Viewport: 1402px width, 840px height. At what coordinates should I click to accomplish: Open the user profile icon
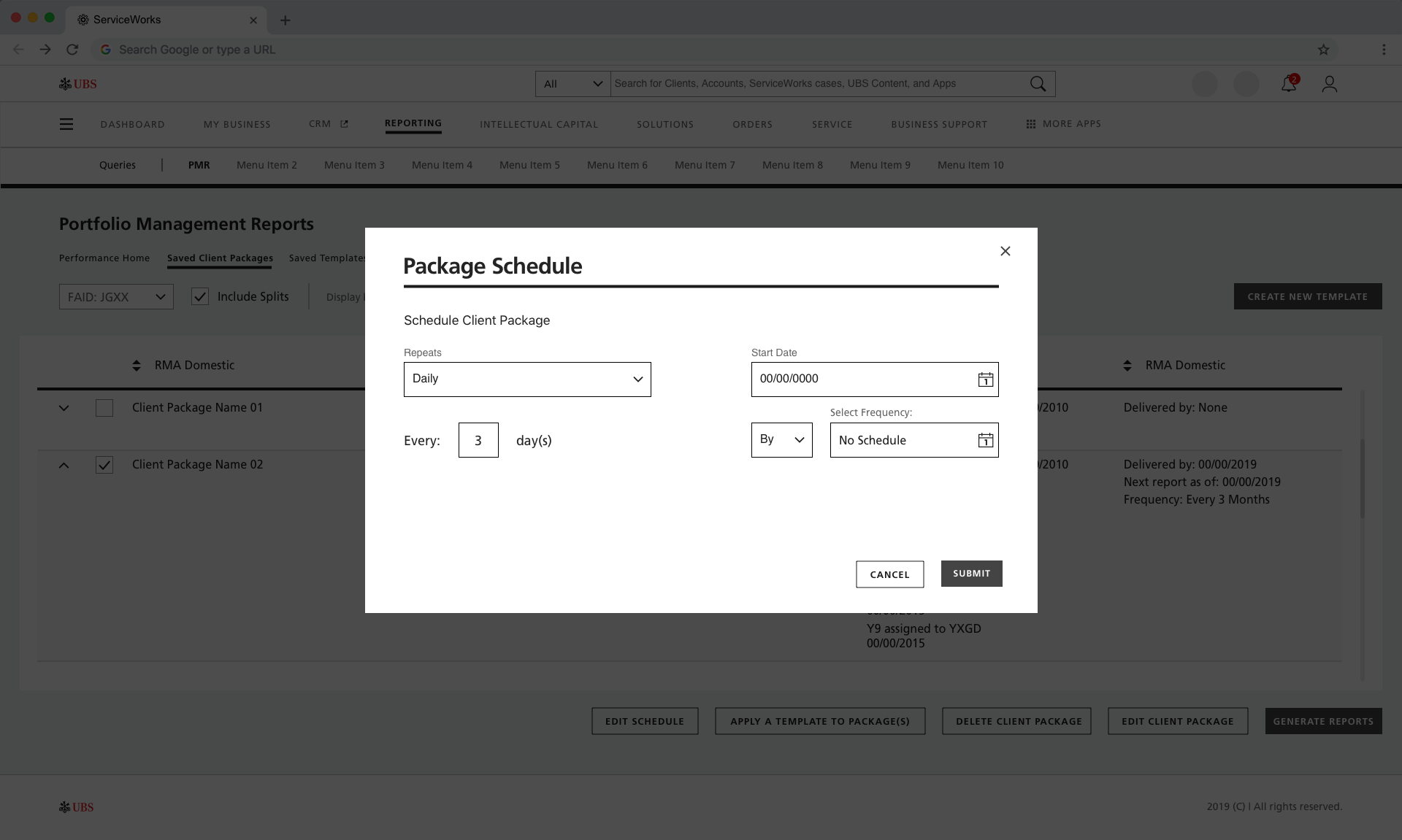click(x=1329, y=84)
